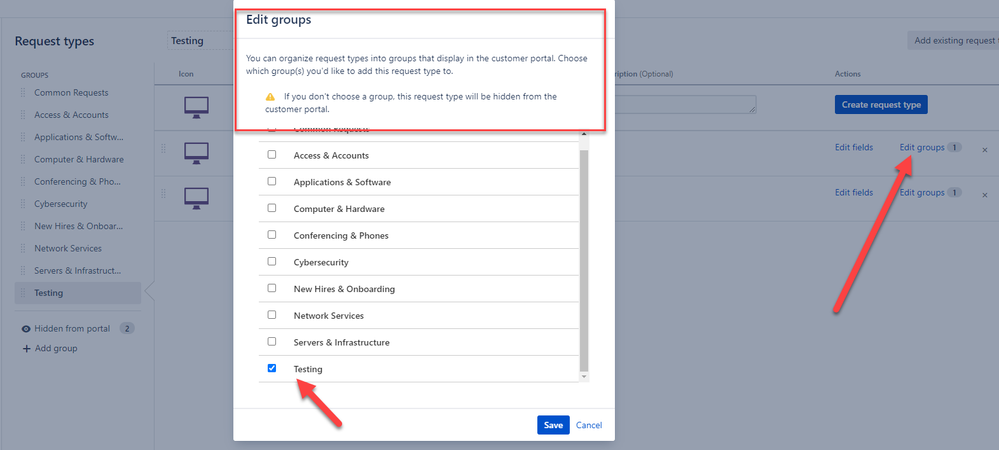Viewport: 999px width, 450px height.
Task: Click the Computer & Hardware group drag handle
Action: (x=24, y=160)
